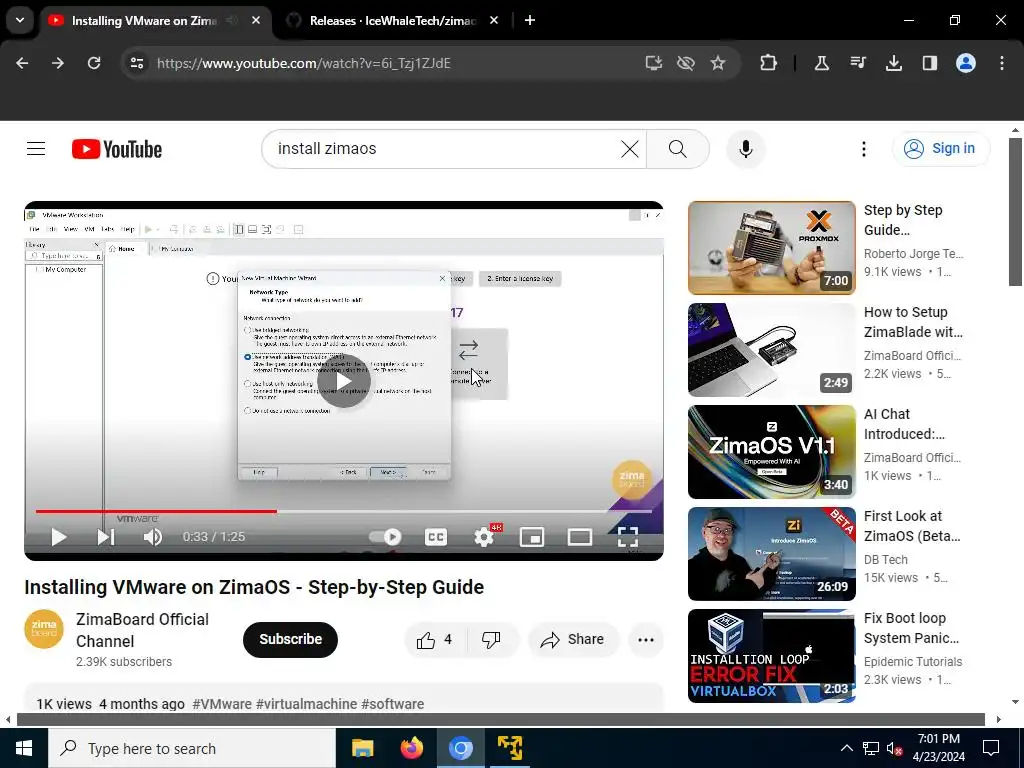Screen dimensions: 1024x768
Task: Open the browser profile avatar
Action: pos(966,63)
